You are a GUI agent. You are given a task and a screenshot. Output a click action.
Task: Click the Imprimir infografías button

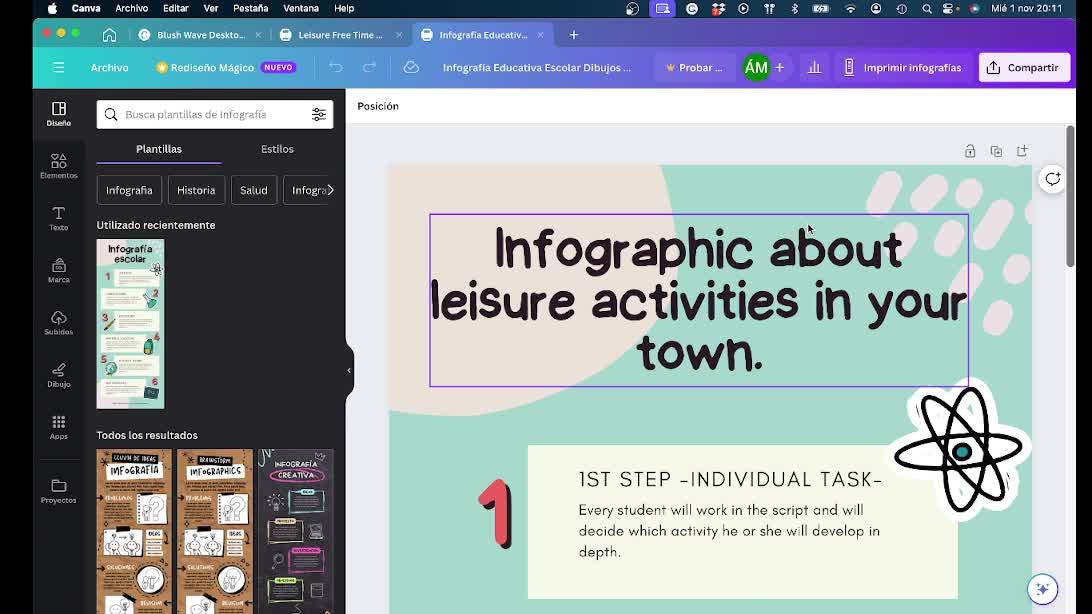pyautogui.click(x=902, y=67)
